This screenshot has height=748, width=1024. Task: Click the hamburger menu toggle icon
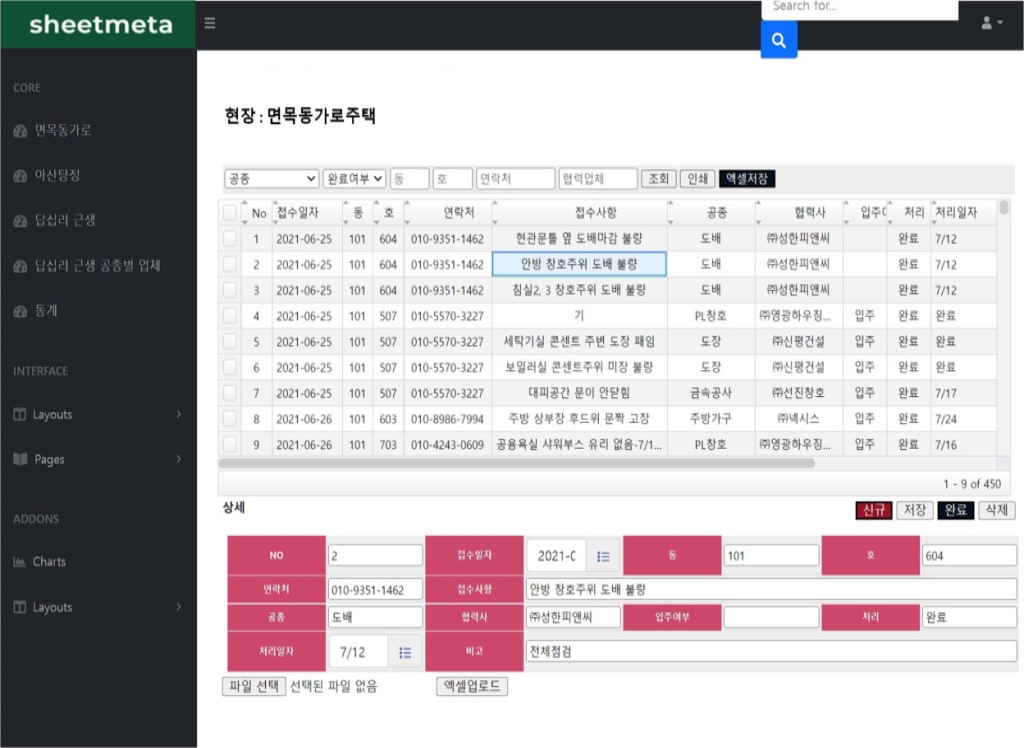point(210,24)
